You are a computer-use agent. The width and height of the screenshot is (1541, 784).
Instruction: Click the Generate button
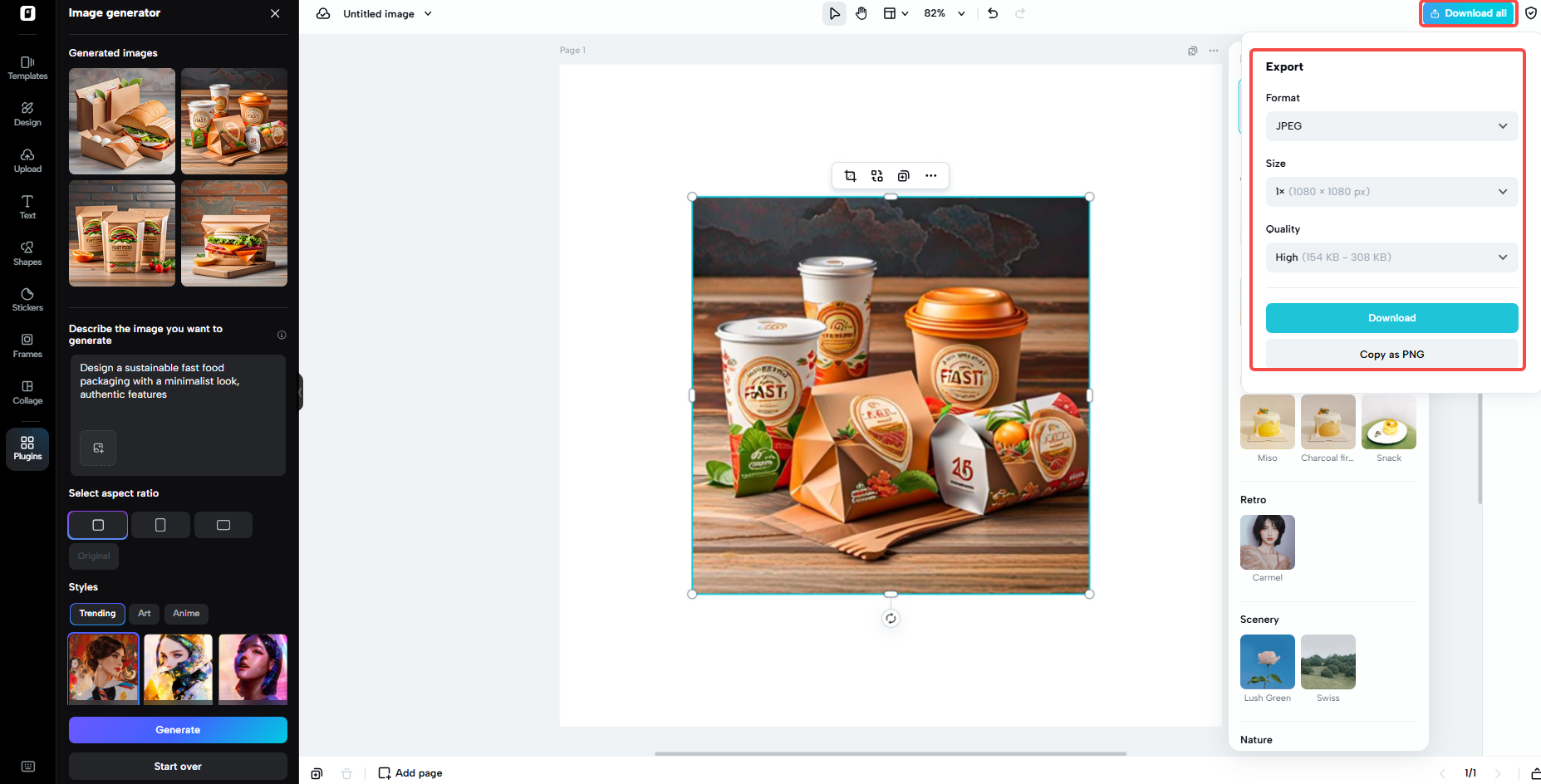[x=178, y=729]
